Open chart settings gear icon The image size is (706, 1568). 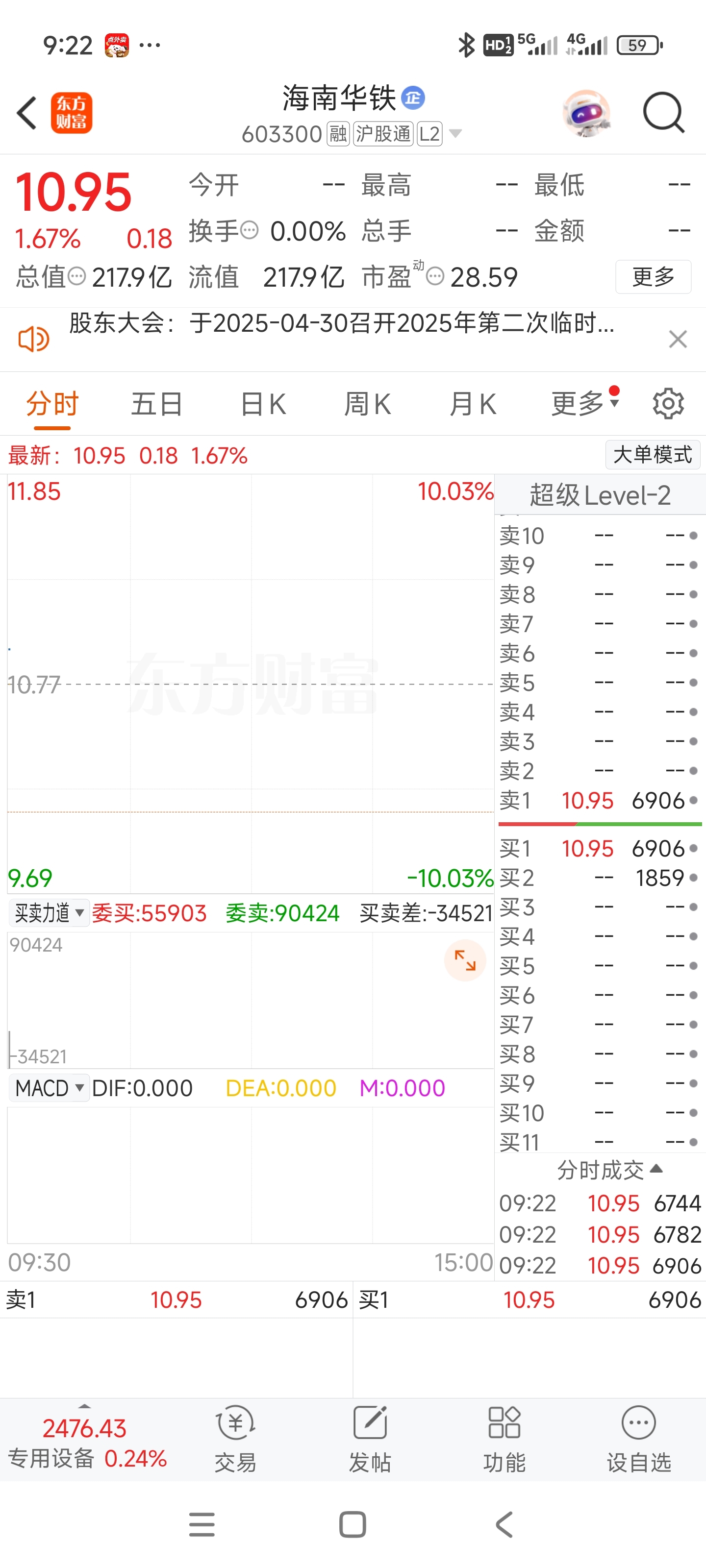coord(668,403)
